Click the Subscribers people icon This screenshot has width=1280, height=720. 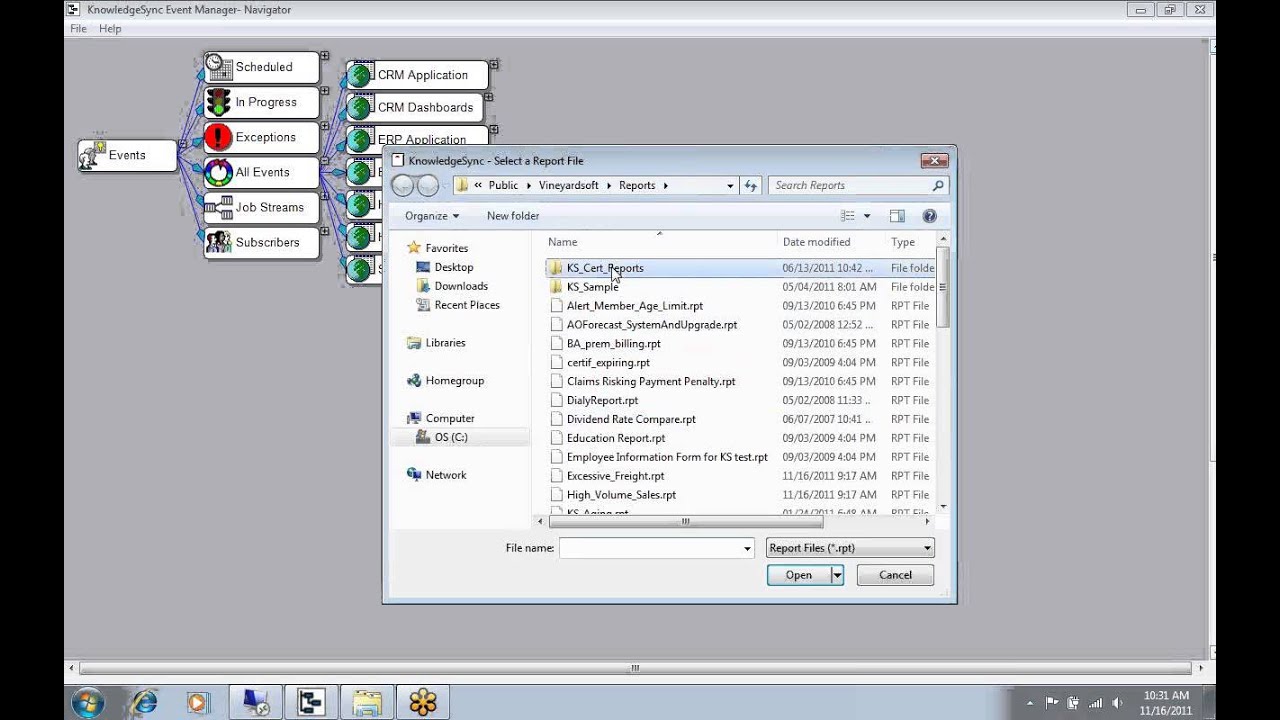[218, 242]
